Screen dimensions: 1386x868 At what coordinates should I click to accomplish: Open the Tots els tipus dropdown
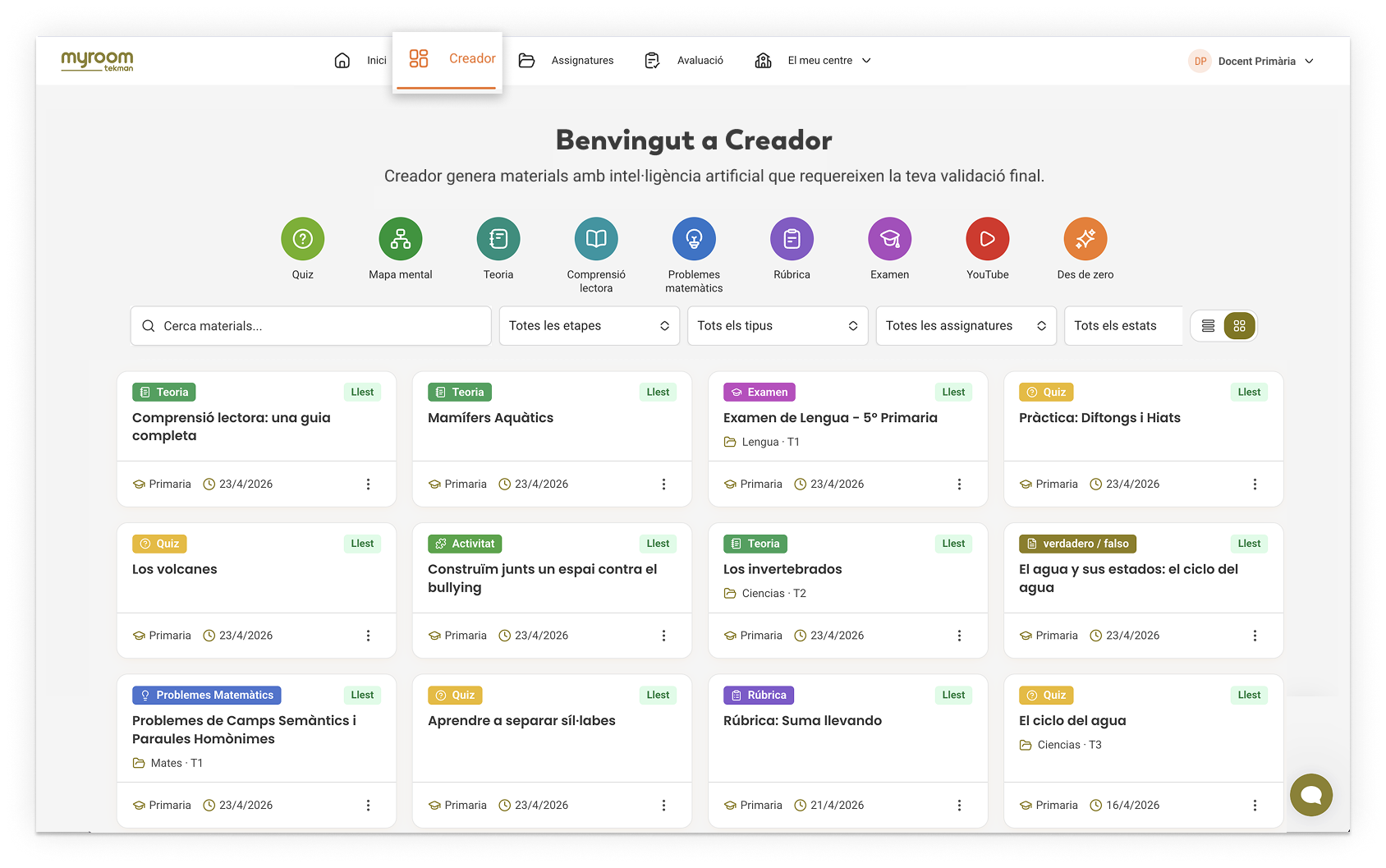778,326
